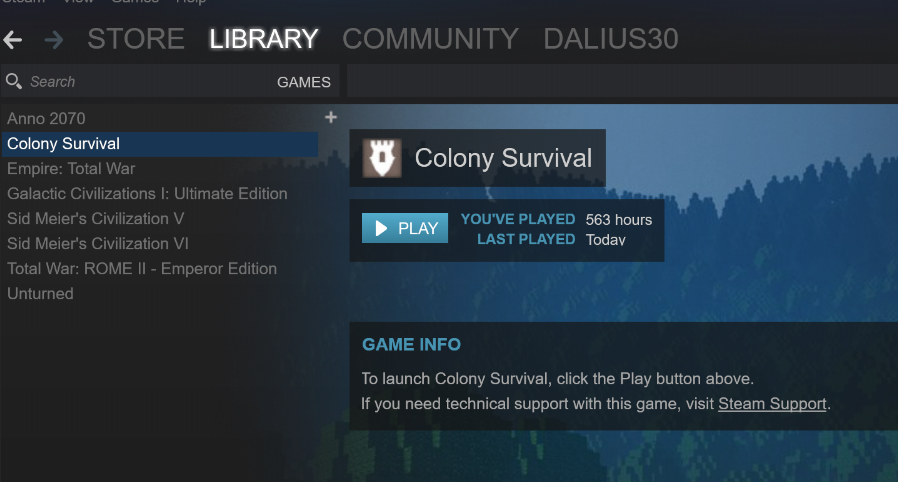This screenshot has width=898, height=482.
Task: Switch to the COMMUNITY tab
Action: [430, 39]
